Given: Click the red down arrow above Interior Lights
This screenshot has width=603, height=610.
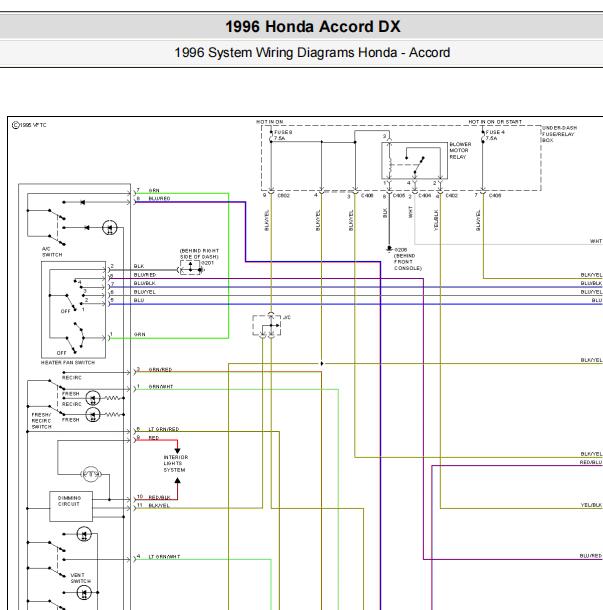Looking at the screenshot, I should point(177,450).
